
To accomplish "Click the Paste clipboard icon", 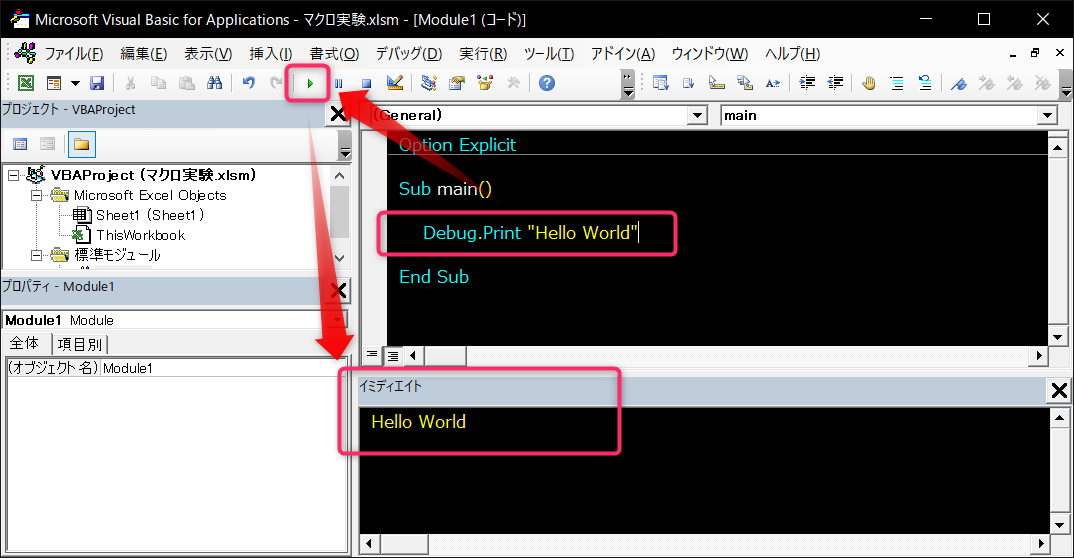I will 186,84.
